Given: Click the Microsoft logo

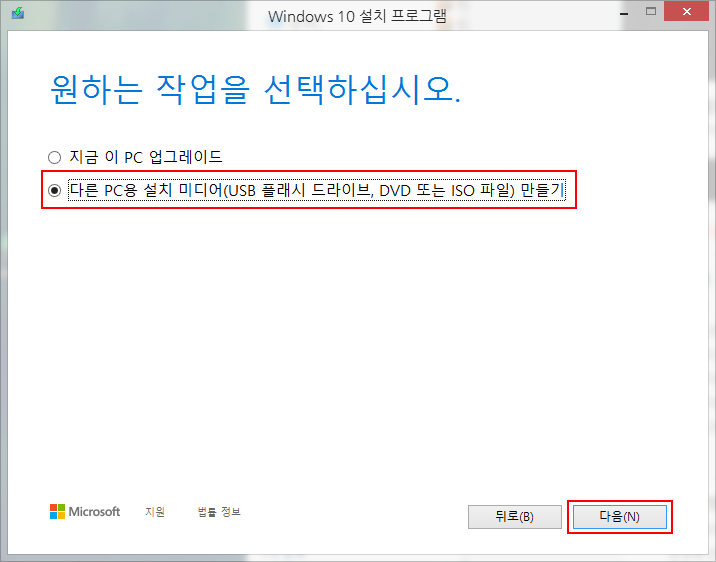Looking at the screenshot, I should (x=85, y=512).
